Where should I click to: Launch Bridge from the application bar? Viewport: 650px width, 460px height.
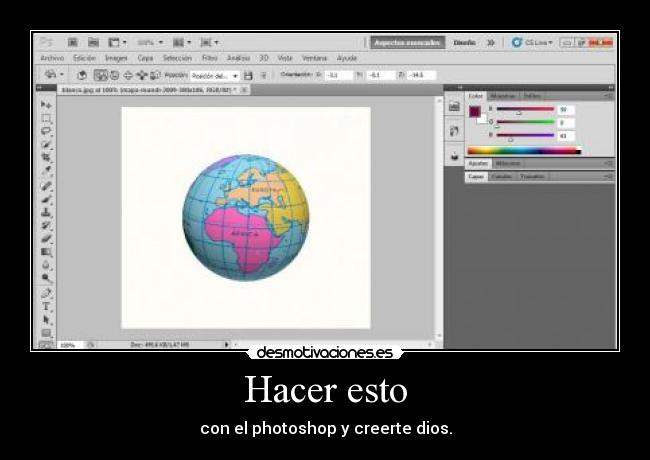[73, 42]
